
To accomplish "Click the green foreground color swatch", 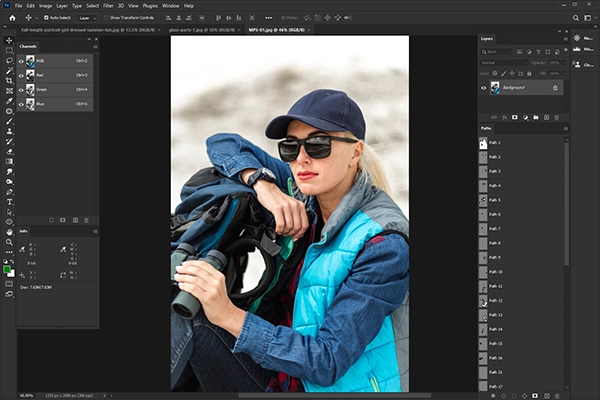I will pos(7,269).
